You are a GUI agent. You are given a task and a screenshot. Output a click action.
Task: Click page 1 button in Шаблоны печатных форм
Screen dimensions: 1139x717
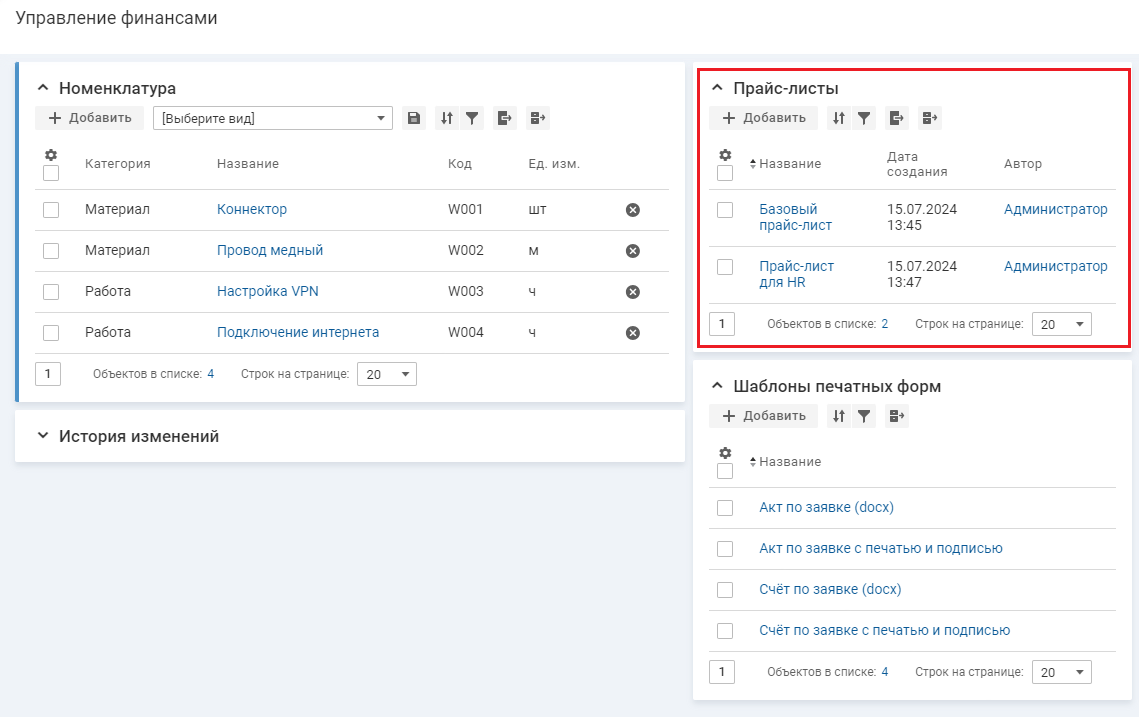(x=721, y=672)
